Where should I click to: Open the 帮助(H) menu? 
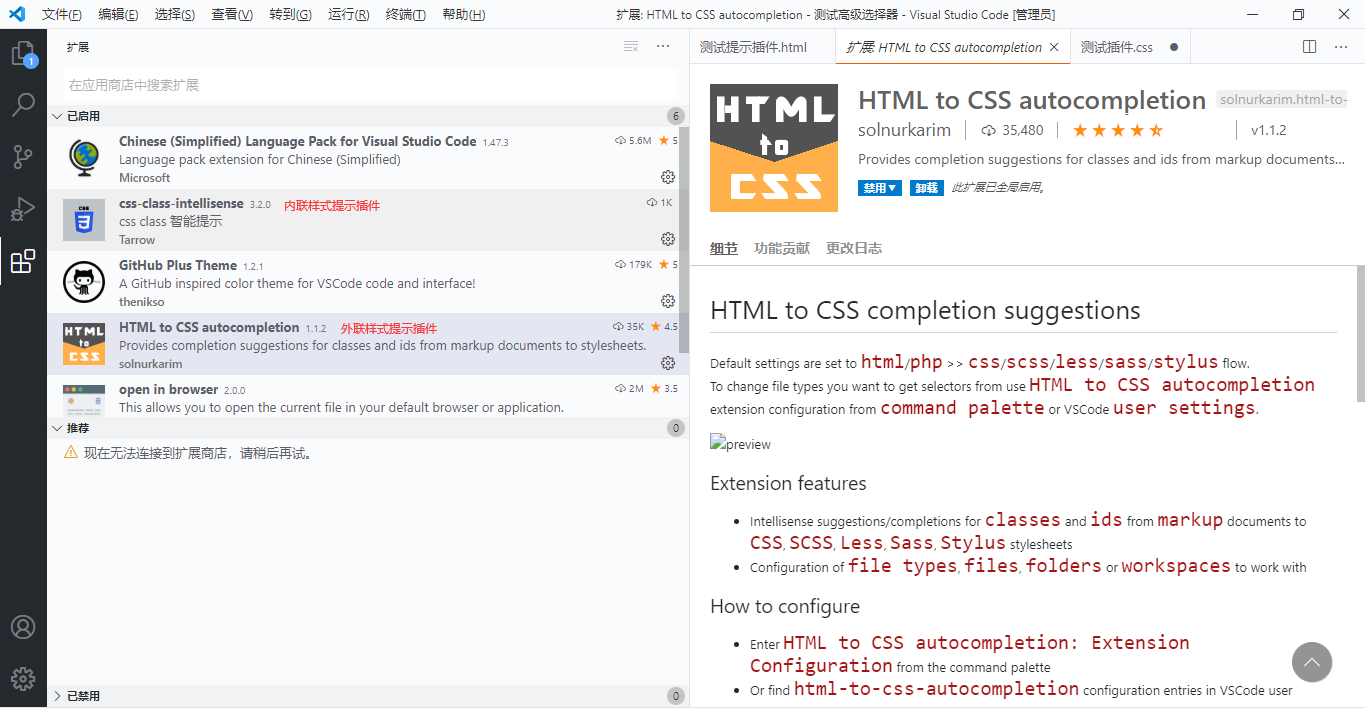463,14
